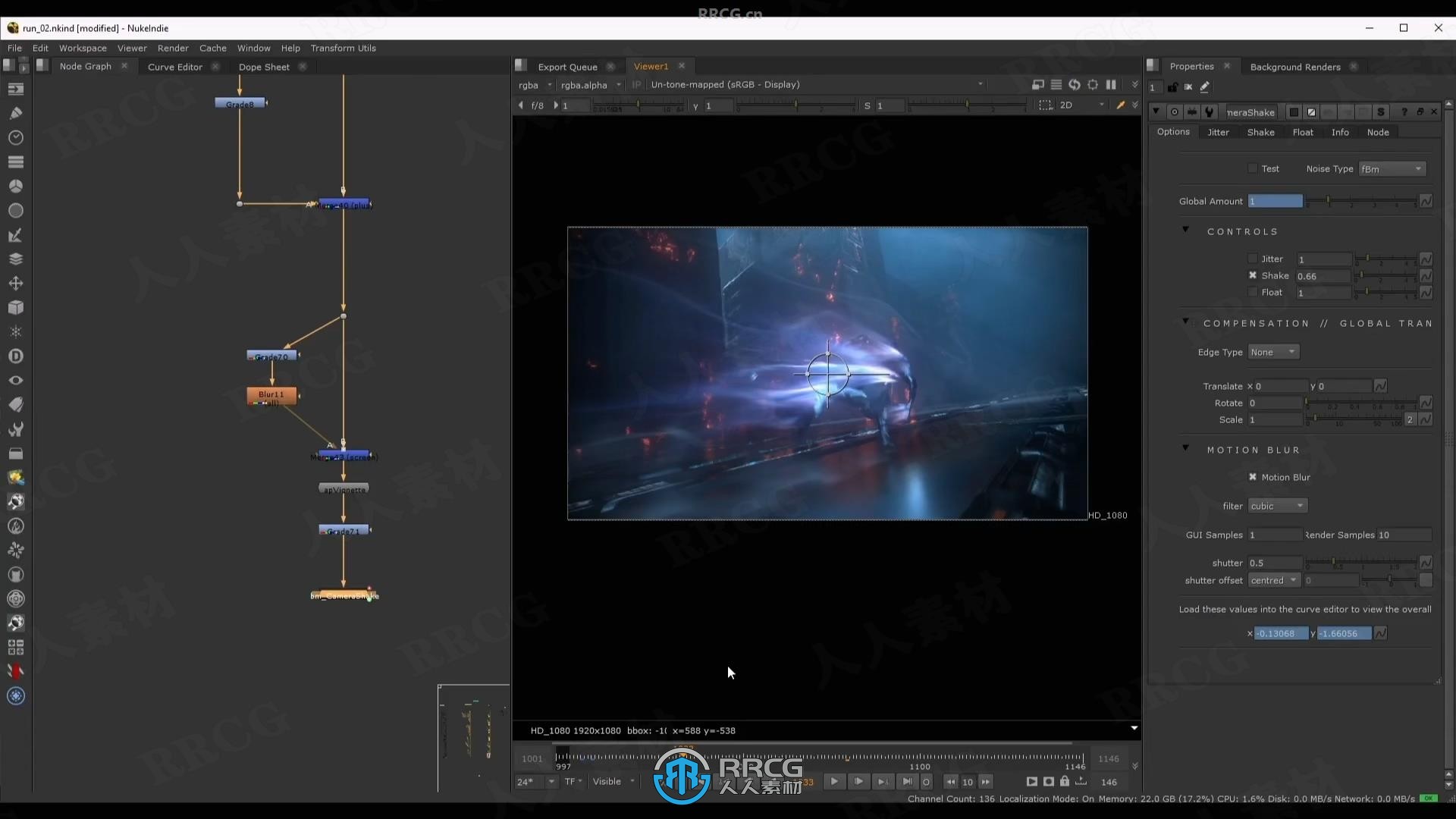Enable the Test checkbox
The width and height of the screenshot is (1456, 819).
coord(1253,168)
